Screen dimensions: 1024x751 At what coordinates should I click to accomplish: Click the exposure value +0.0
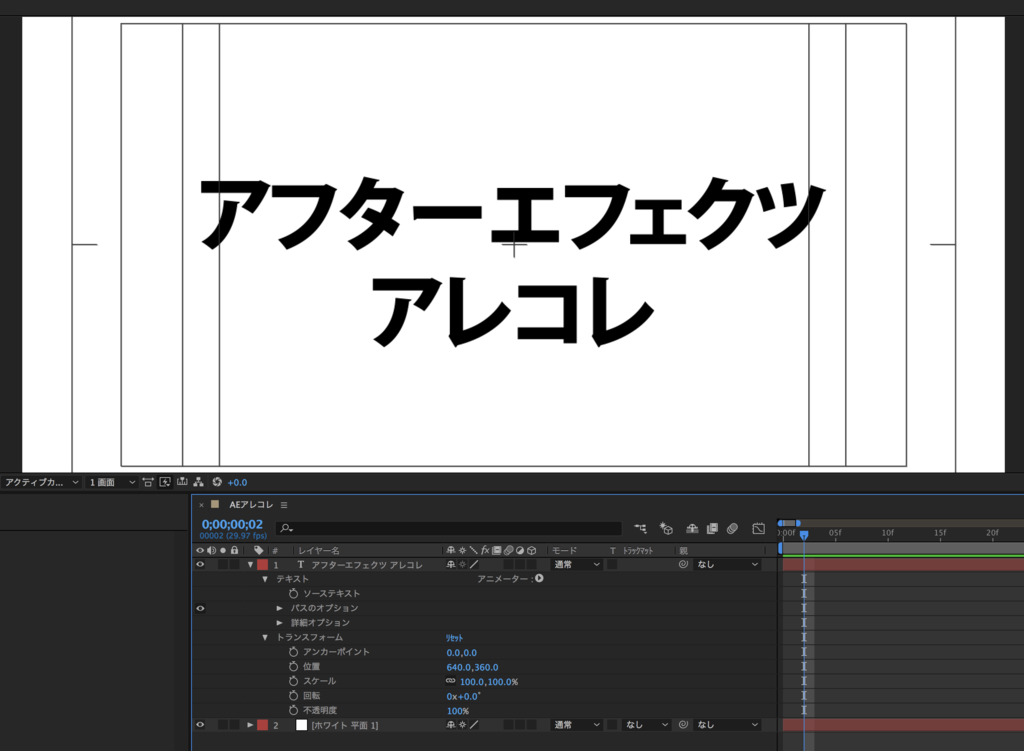point(237,483)
